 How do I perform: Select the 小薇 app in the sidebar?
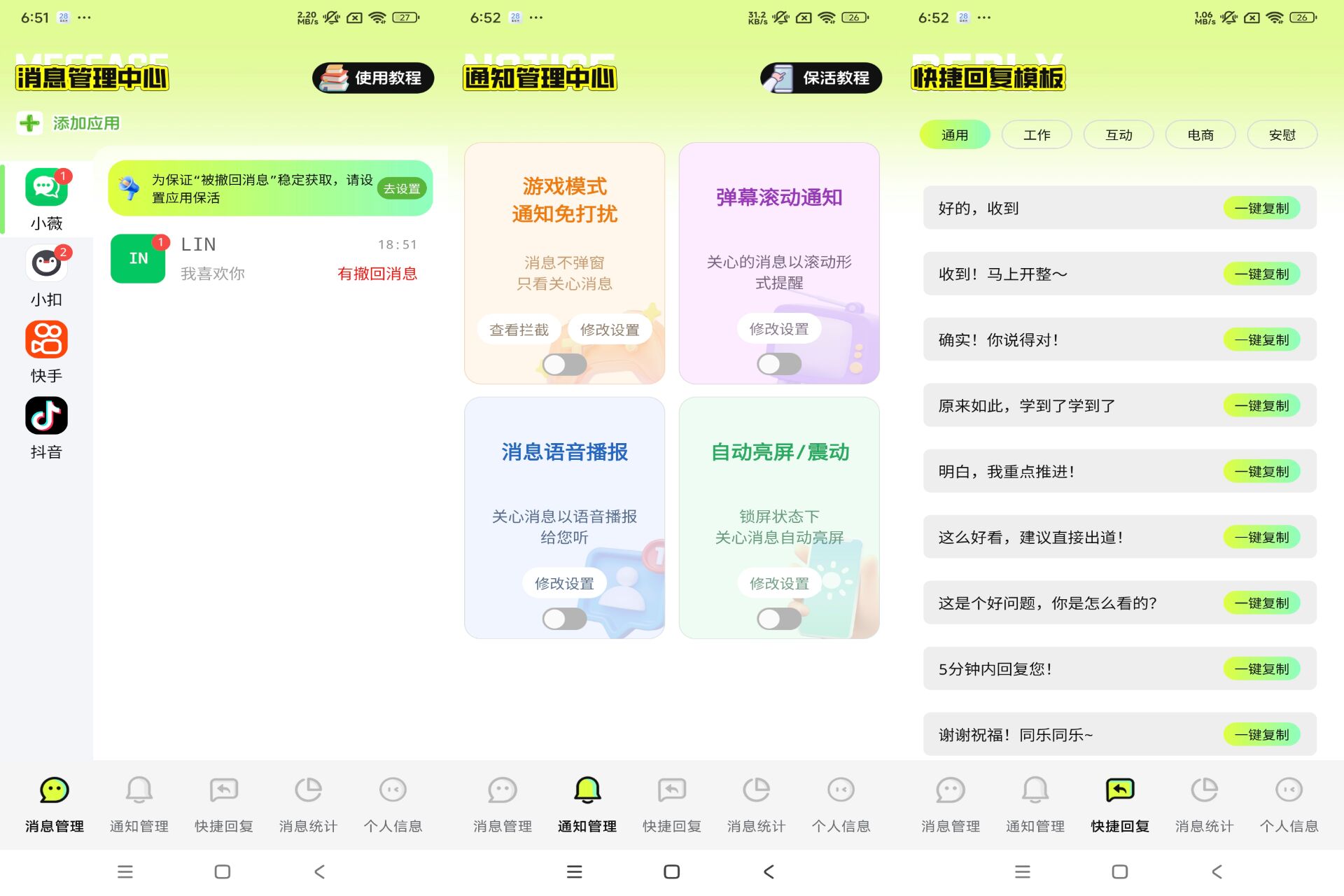click(x=45, y=188)
